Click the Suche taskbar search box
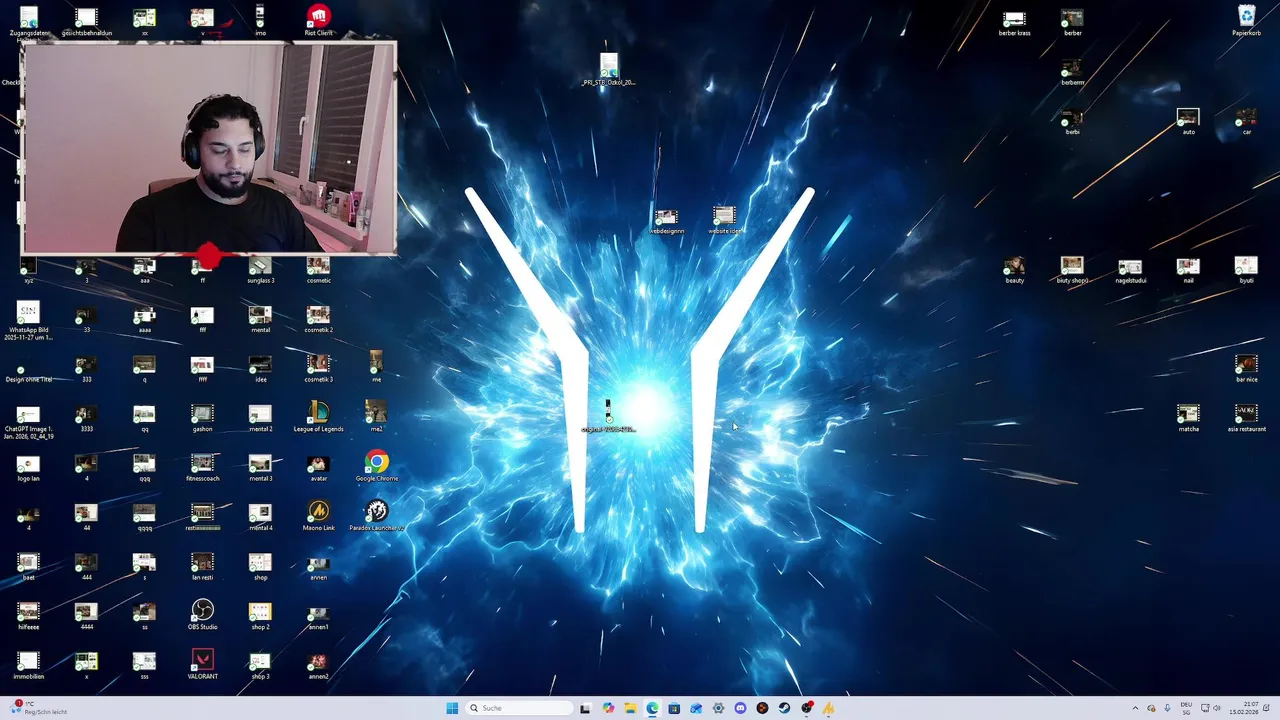The width and height of the screenshot is (1280, 720). pyautogui.click(x=519, y=708)
